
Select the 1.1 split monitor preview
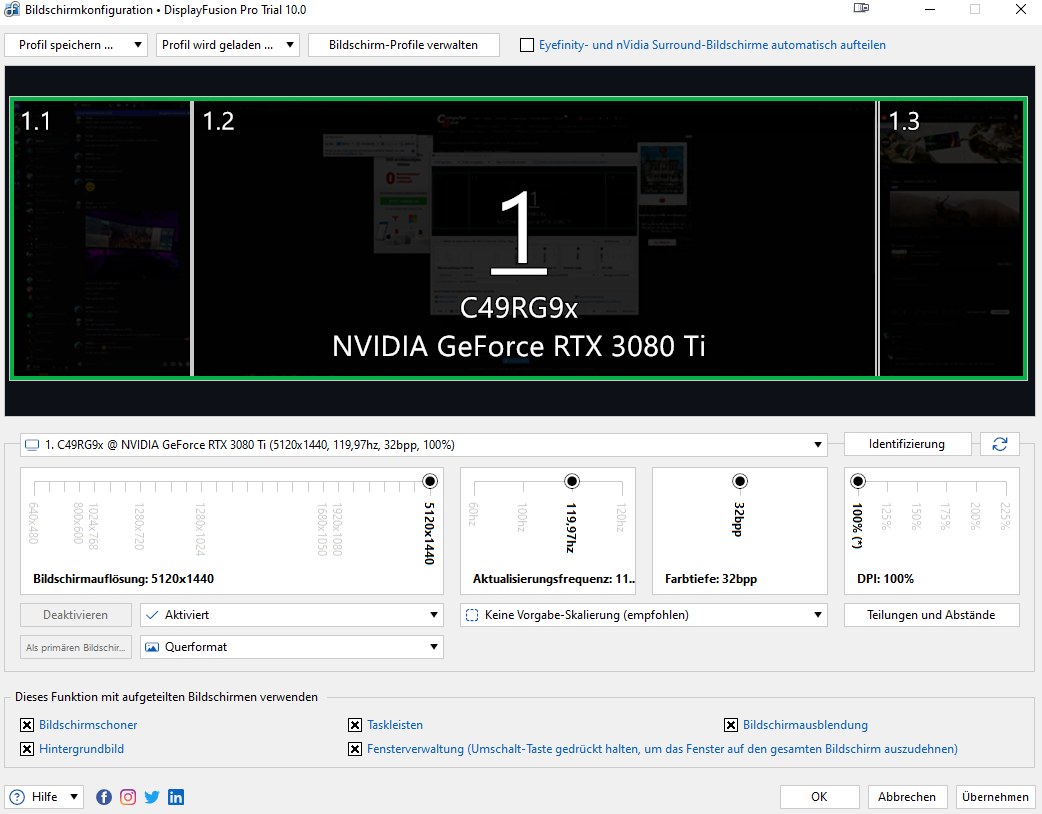pos(102,239)
